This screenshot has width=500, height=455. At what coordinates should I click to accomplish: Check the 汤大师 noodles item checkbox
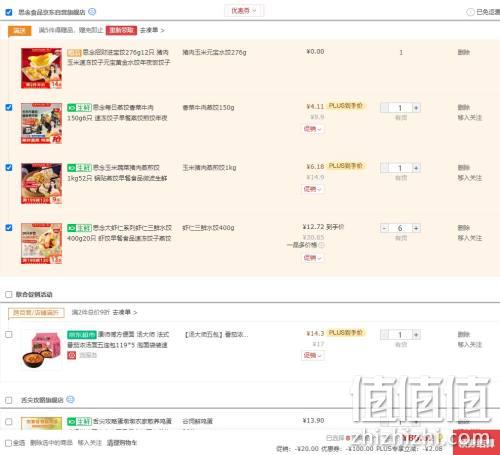[9, 334]
